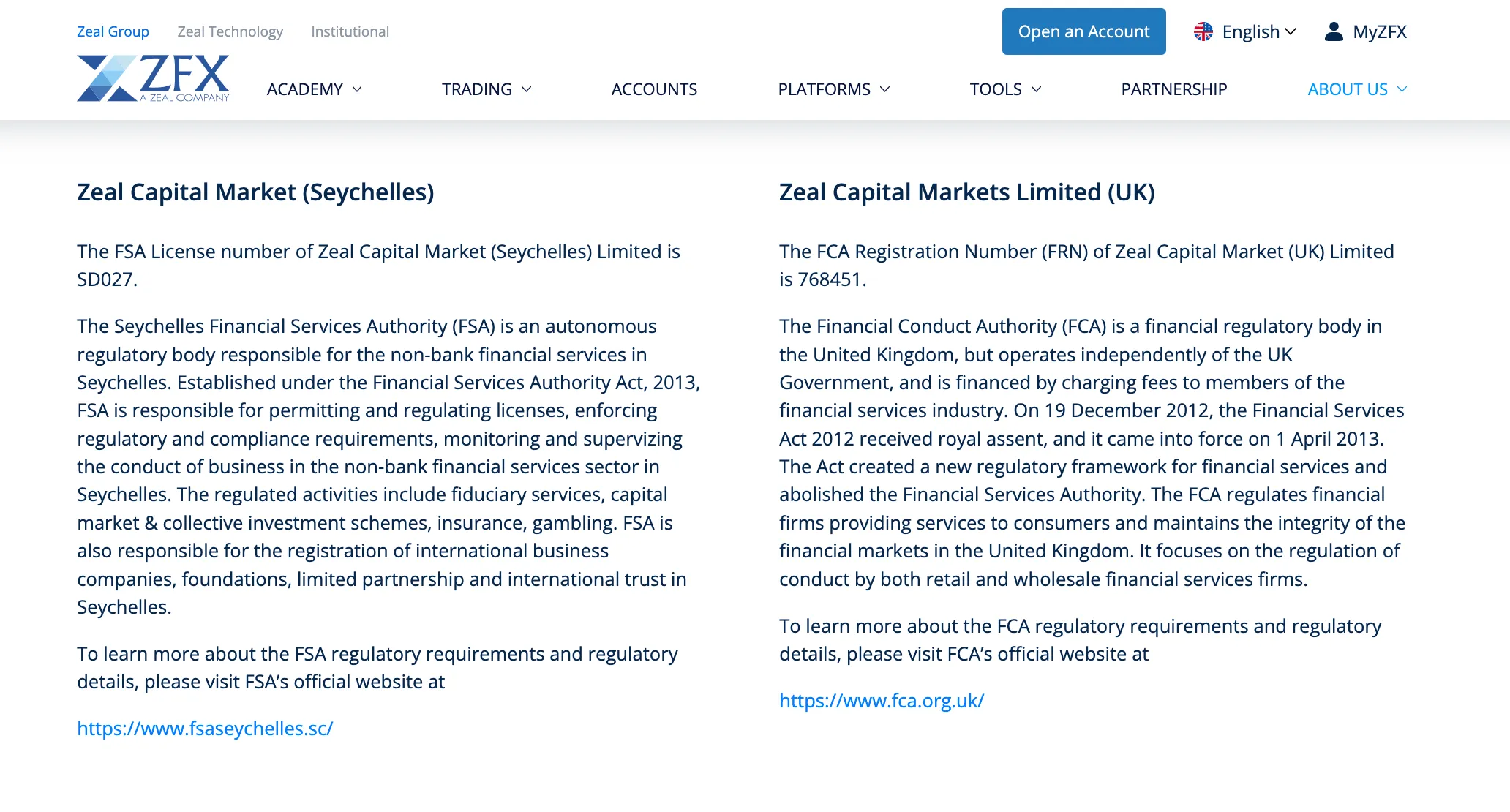Click the Zeal Capital Markets Limited (UK) heading
Viewport: 1510px width, 812px height.
tap(966, 192)
